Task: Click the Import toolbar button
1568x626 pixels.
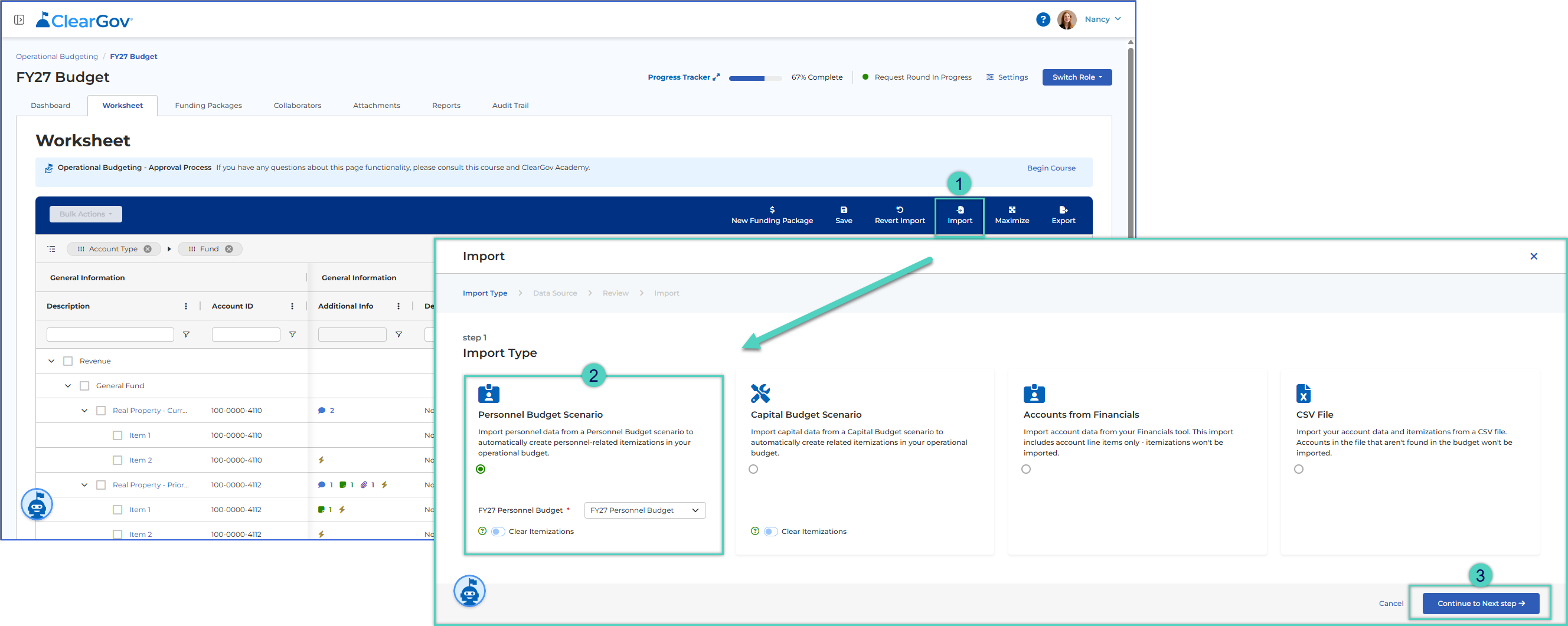Action: tap(960, 215)
